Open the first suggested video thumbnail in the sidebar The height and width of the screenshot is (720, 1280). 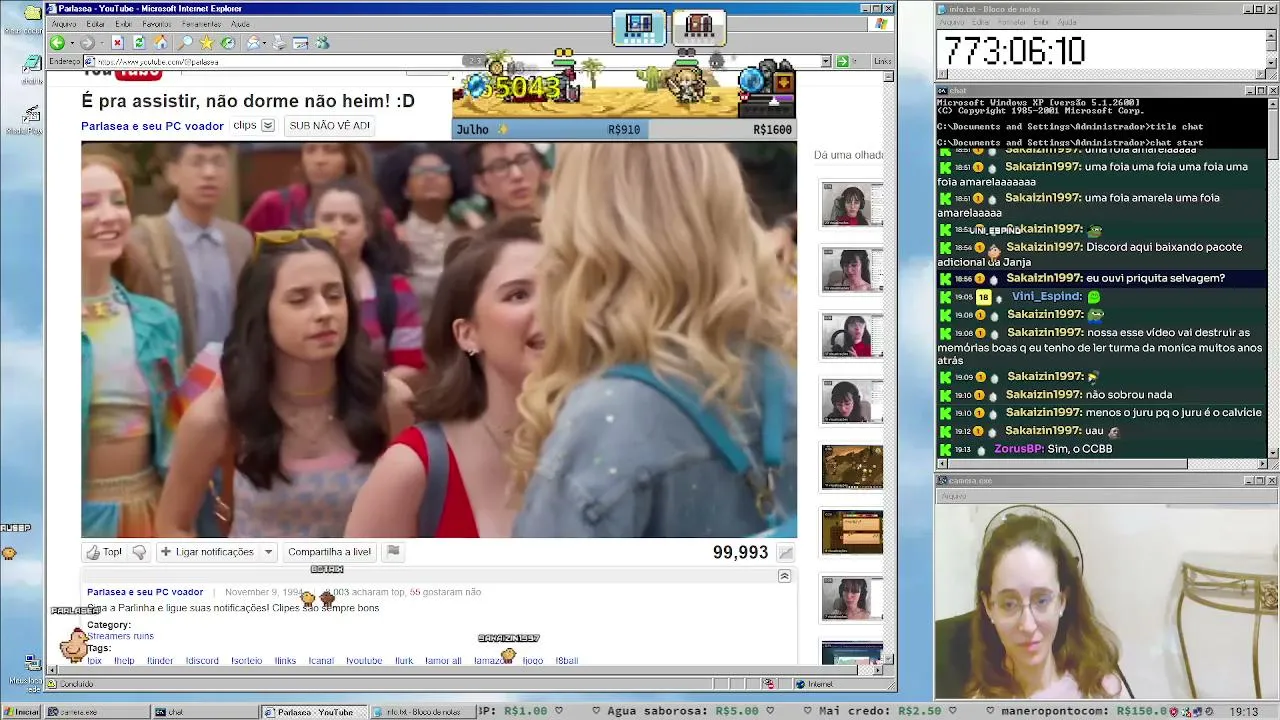click(852, 205)
